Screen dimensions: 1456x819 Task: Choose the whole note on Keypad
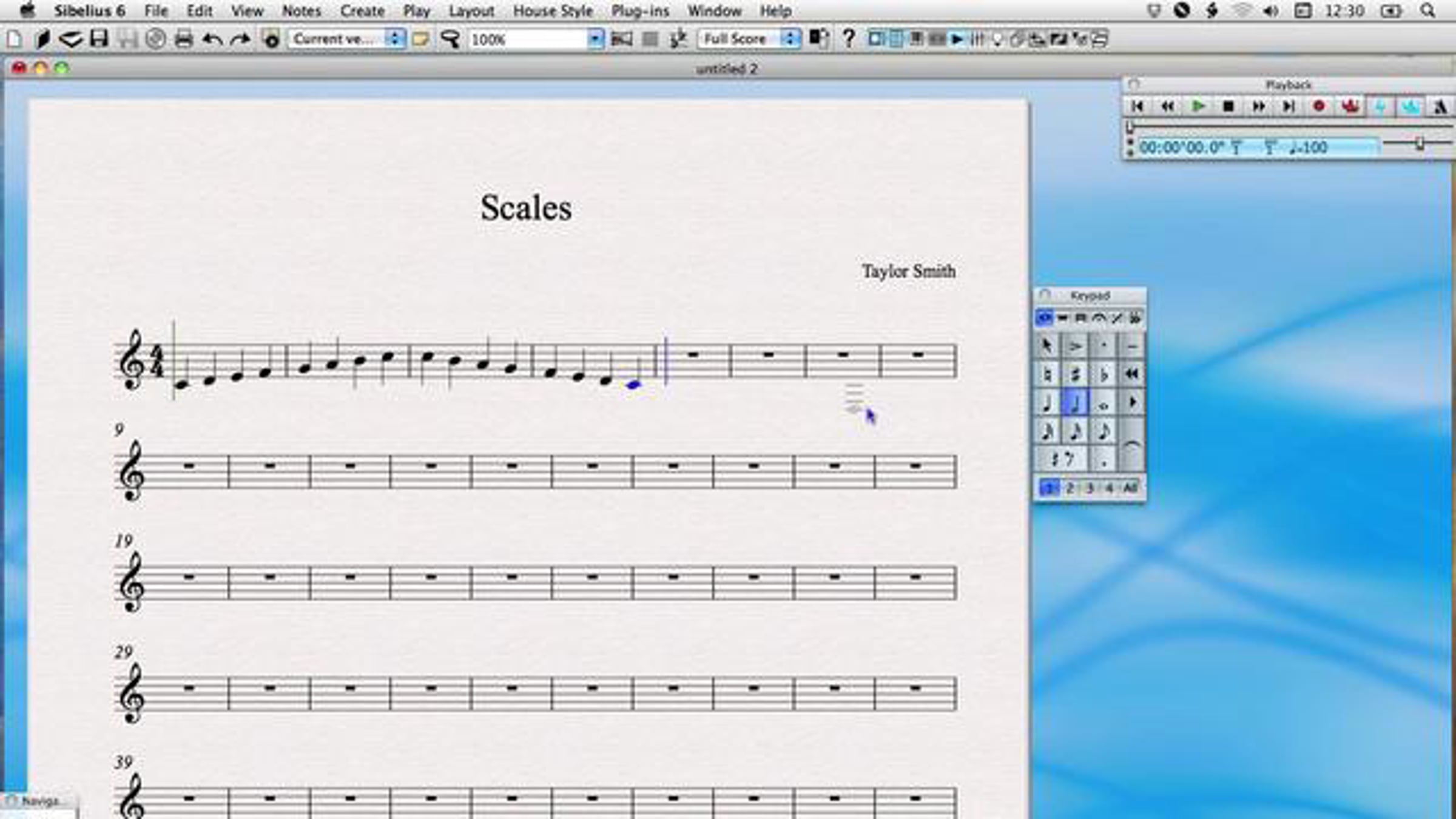[1104, 403]
